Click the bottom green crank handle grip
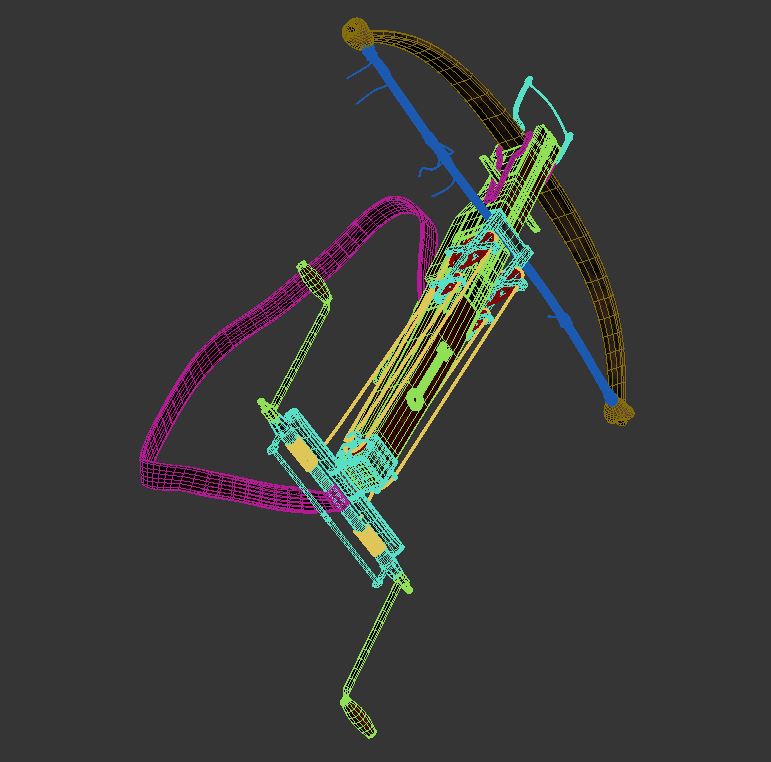Screen dimensions: 771x762 click(359, 717)
